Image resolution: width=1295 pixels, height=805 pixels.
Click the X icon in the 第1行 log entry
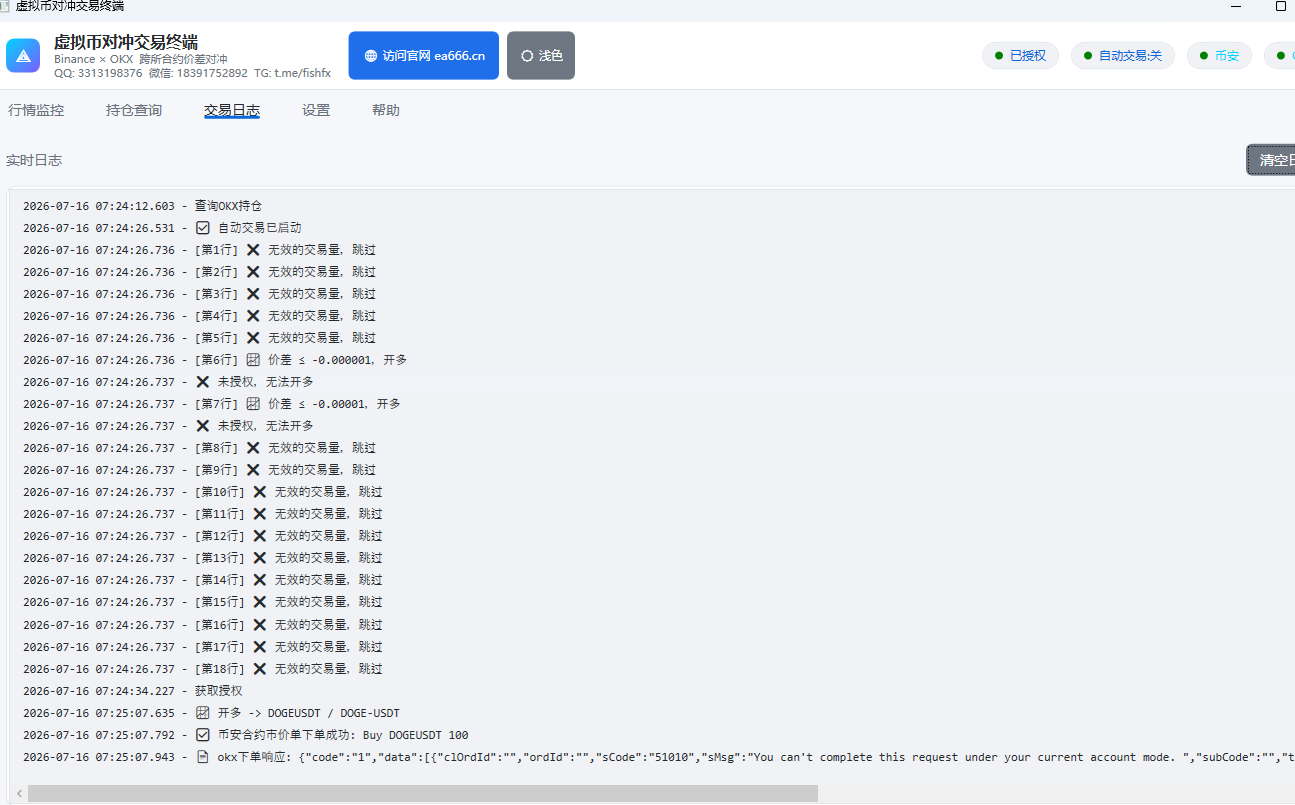point(253,250)
